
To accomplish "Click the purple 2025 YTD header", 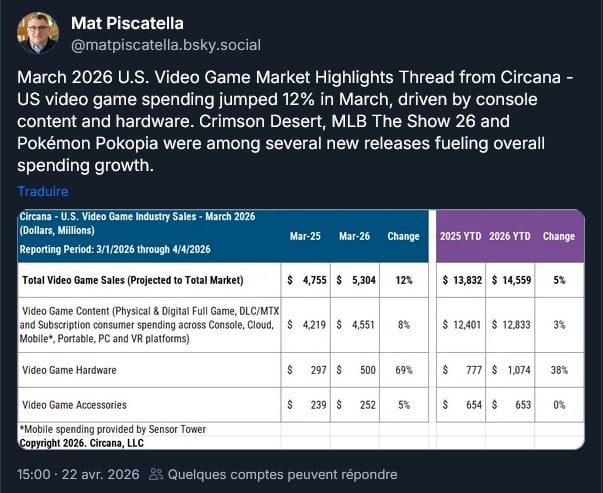I will (464, 237).
